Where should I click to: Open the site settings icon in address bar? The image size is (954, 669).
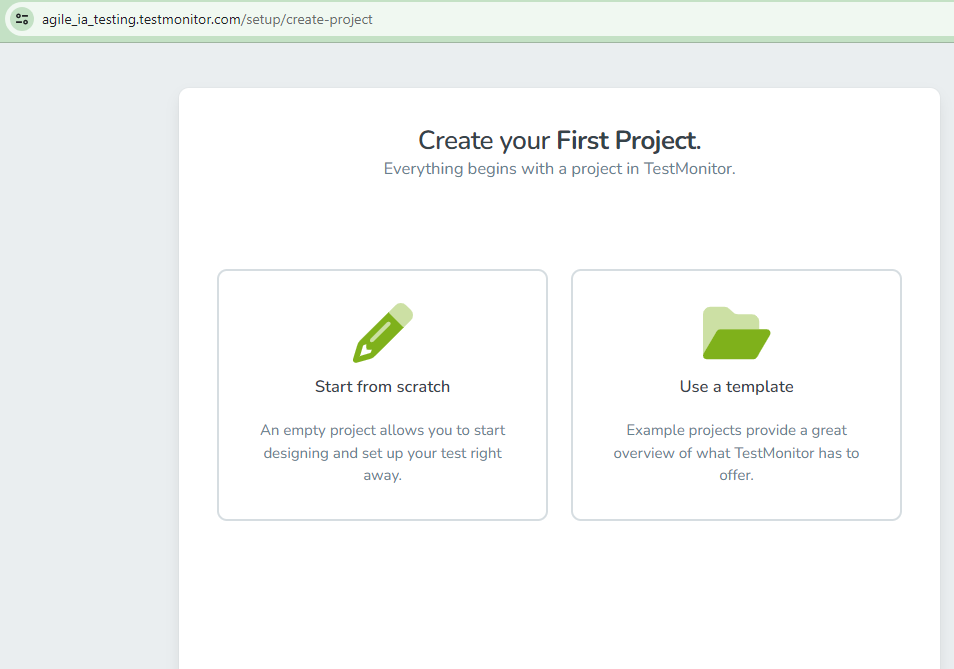pyautogui.click(x=22, y=19)
